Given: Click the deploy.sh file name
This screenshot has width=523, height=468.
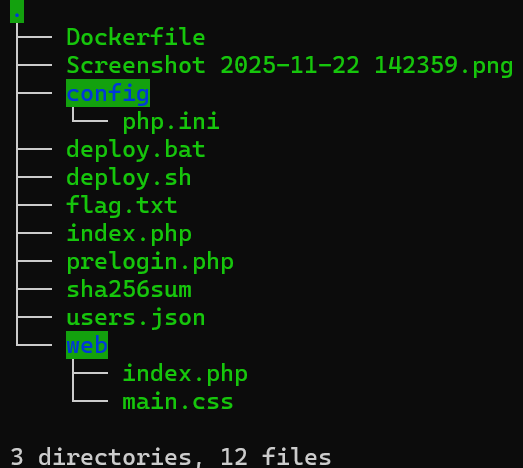Looking at the screenshot, I should [129, 178].
